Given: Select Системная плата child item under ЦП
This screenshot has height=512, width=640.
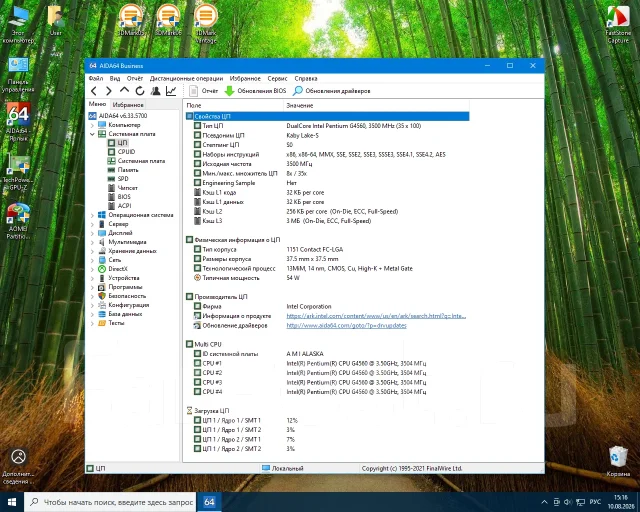Looking at the screenshot, I should click(x=136, y=161).
